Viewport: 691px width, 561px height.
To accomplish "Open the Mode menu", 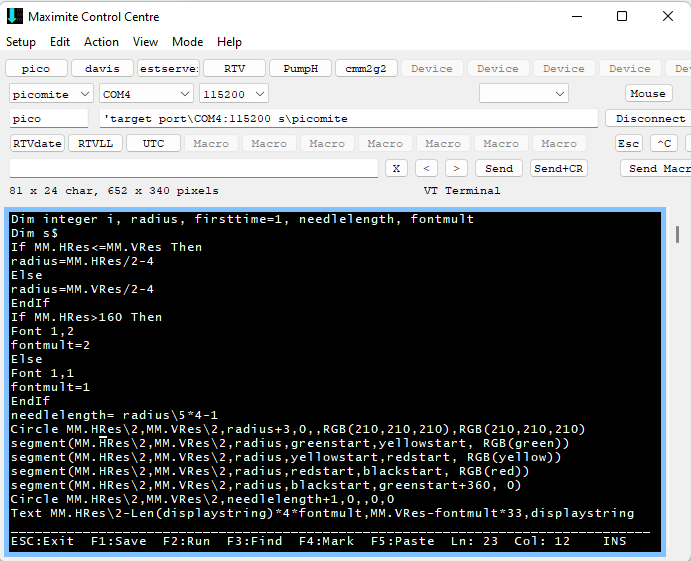I will click(x=187, y=42).
